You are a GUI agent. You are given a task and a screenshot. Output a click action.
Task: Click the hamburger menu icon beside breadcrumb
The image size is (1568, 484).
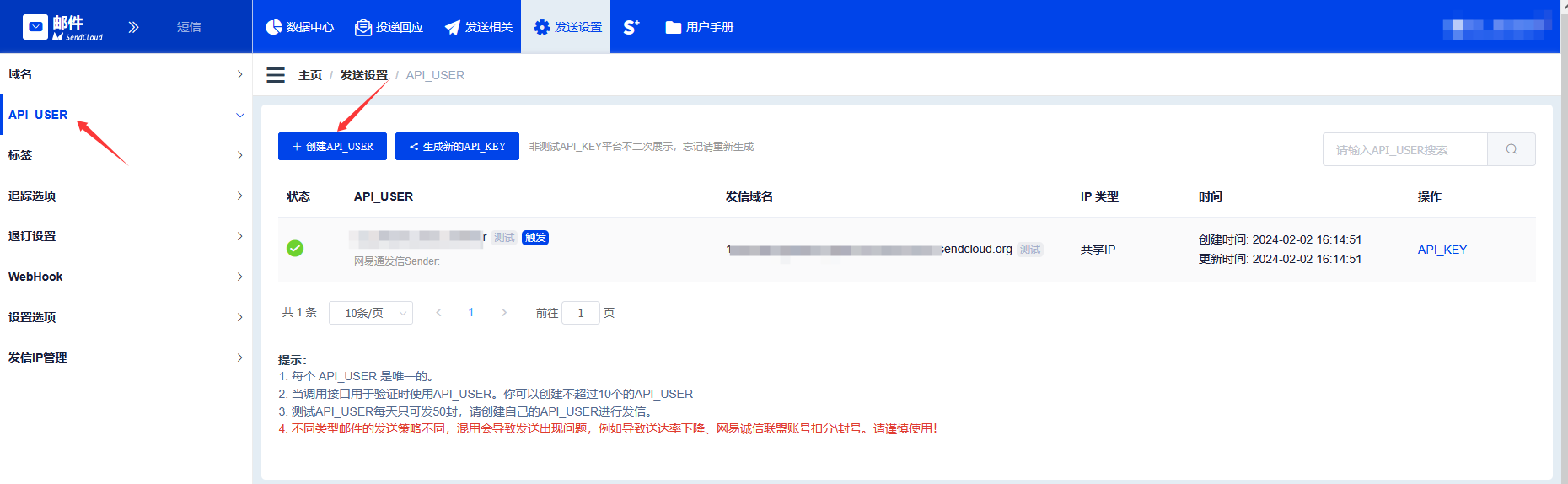coord(276,75)
